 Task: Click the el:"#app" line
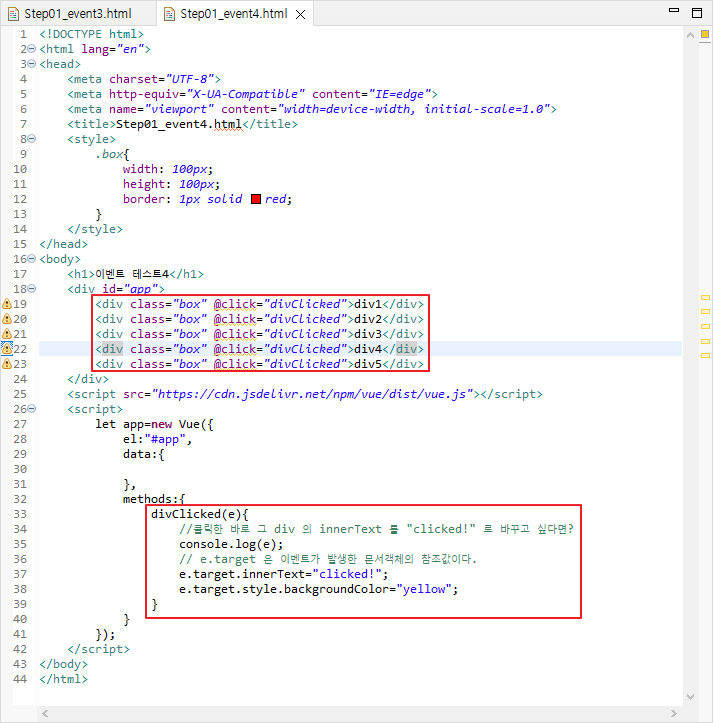[x=157, y=439]
